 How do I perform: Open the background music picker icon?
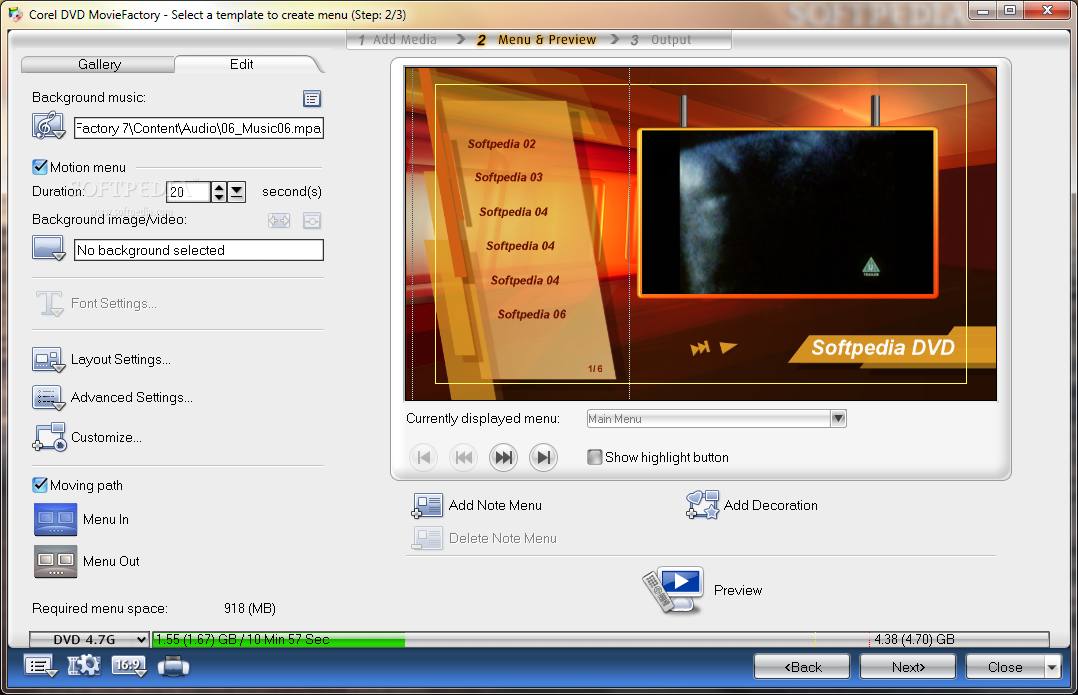[48, 126]
